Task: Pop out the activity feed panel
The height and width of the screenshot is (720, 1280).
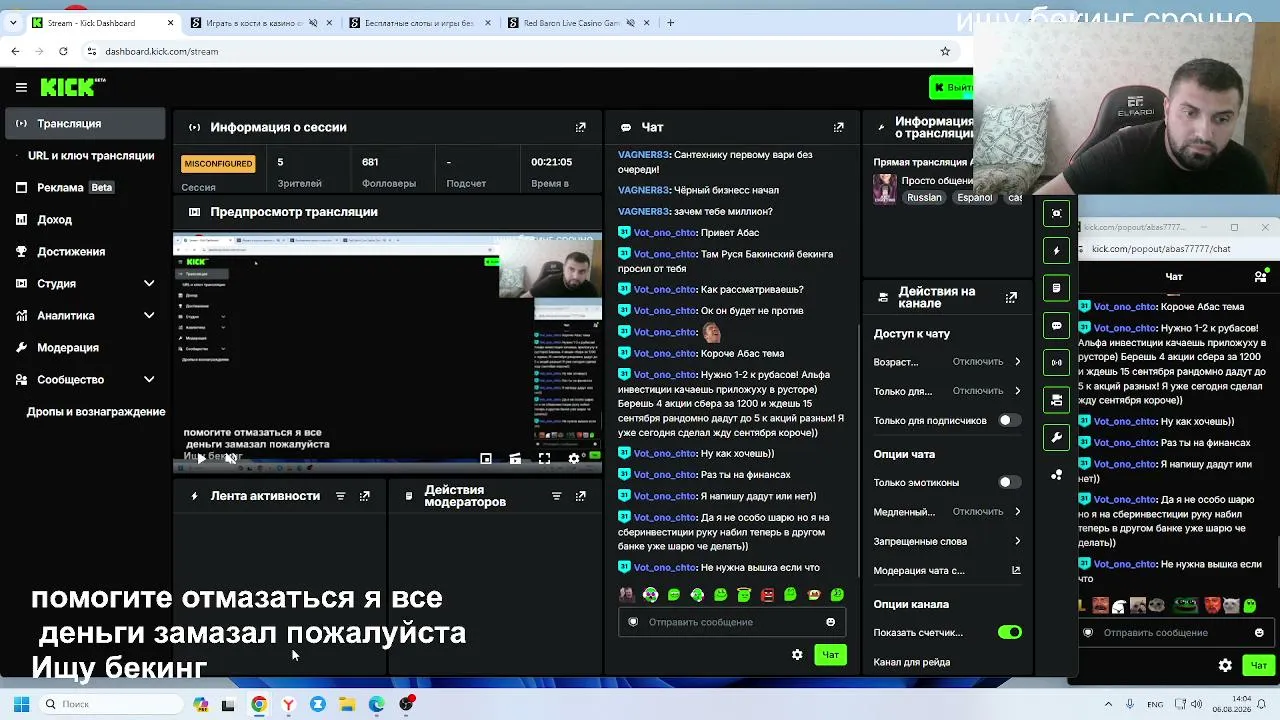Action: (365, 496)
